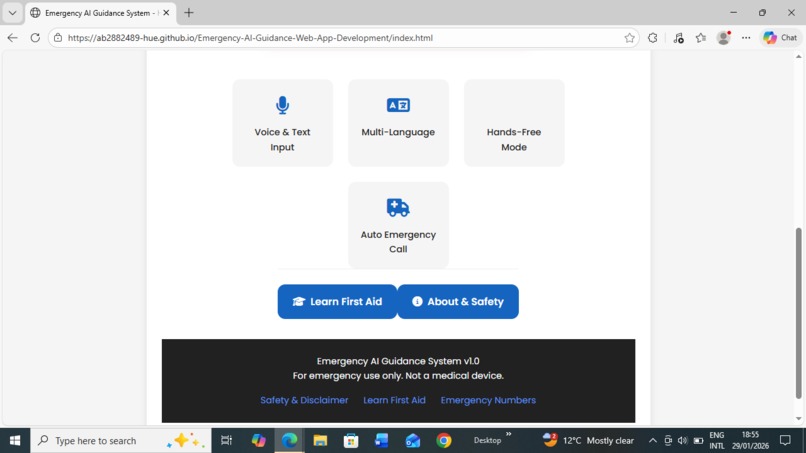Screen dimensions: 806x453
Task: Open a new tab with plus button
Action: [x=189, y=13]
